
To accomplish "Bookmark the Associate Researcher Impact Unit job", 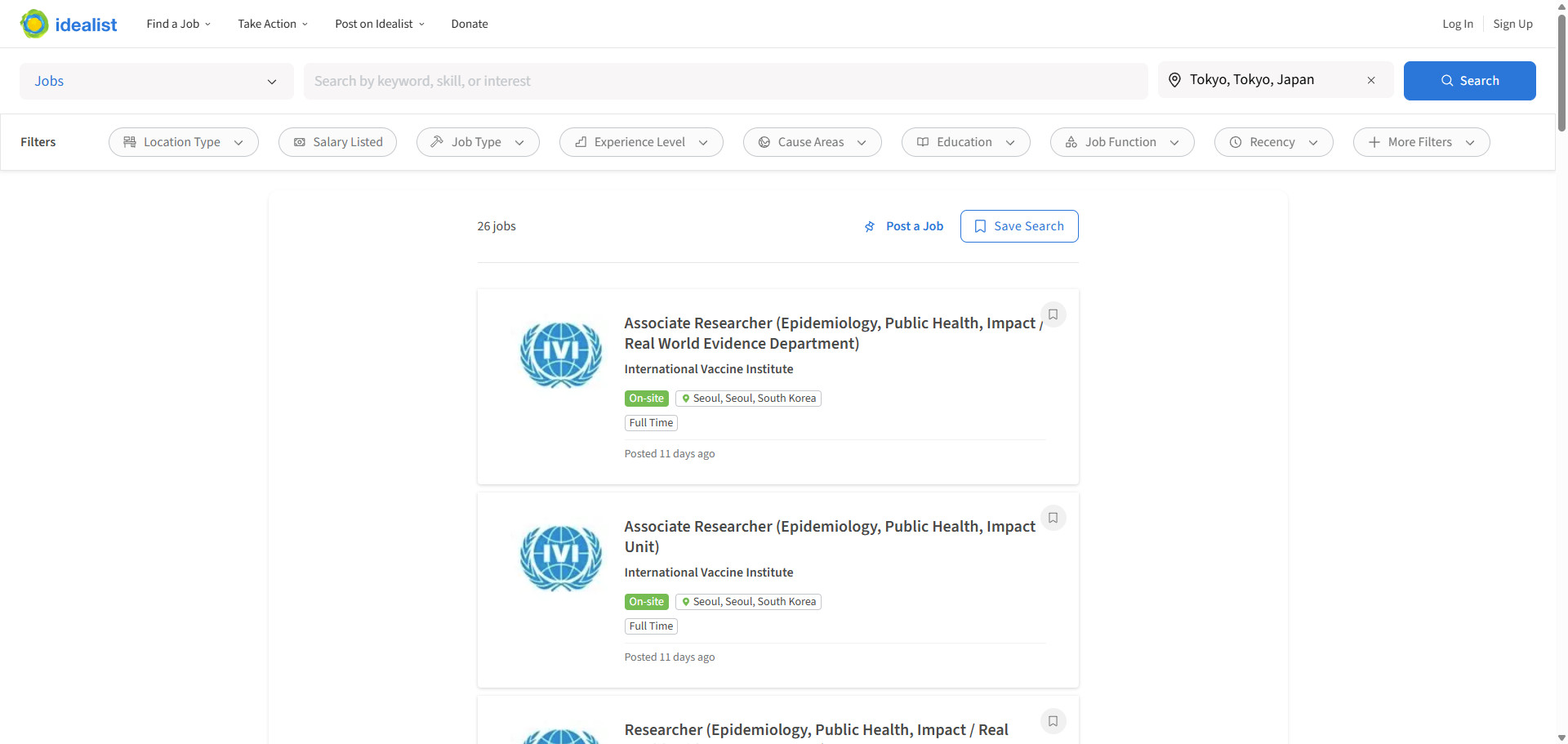I will [x=1053, y=518].
